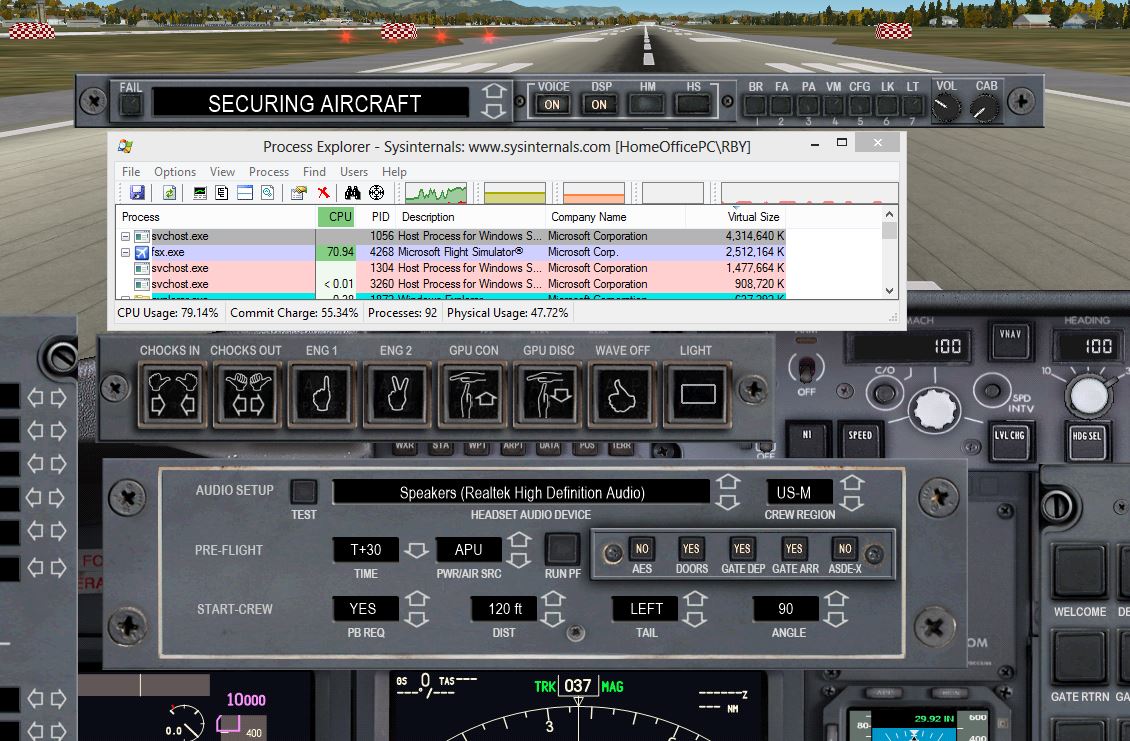Screen dimensions: 1130x741
Task: Click the WAVE OFF thumbs-up button
Action: [x=623, y=394]
